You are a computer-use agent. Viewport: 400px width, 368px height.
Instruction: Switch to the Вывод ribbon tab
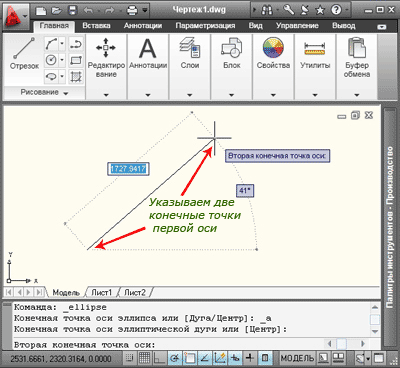click(x=344, y=26)
